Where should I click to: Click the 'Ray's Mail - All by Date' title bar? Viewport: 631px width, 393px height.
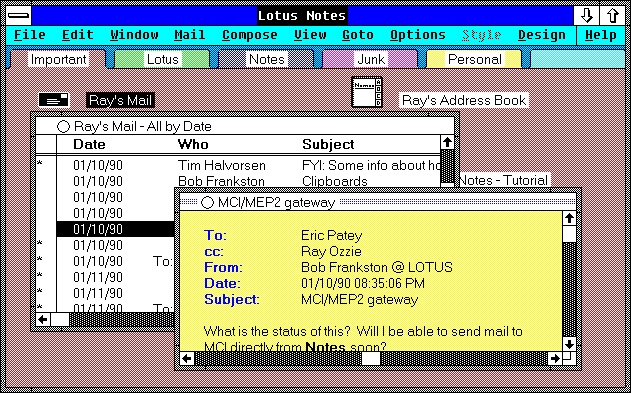coord(245,126)
